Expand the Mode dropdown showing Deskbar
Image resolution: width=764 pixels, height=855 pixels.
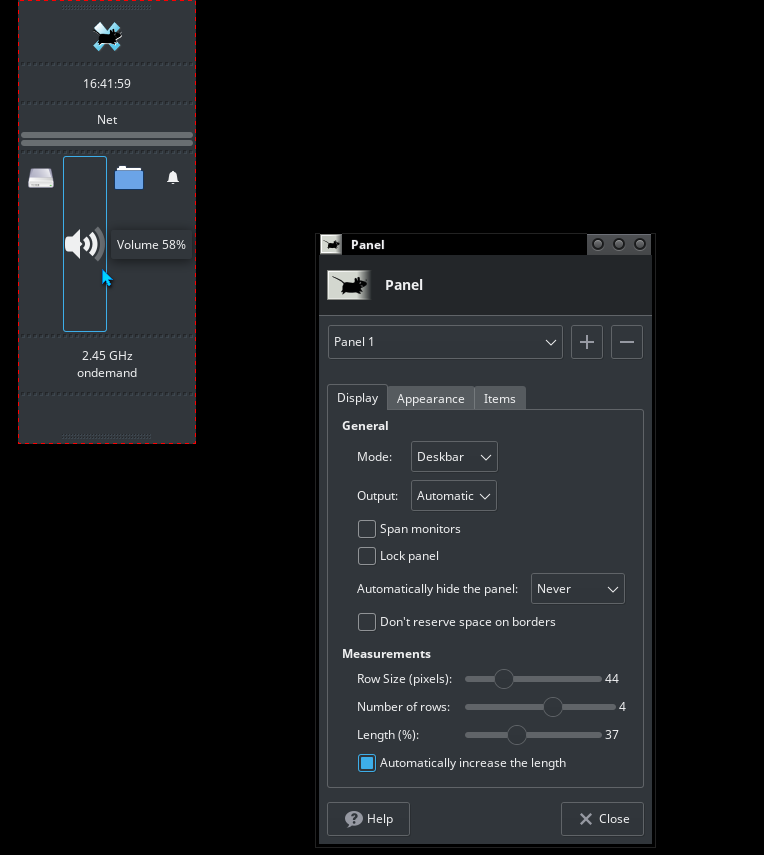(454, 457)
